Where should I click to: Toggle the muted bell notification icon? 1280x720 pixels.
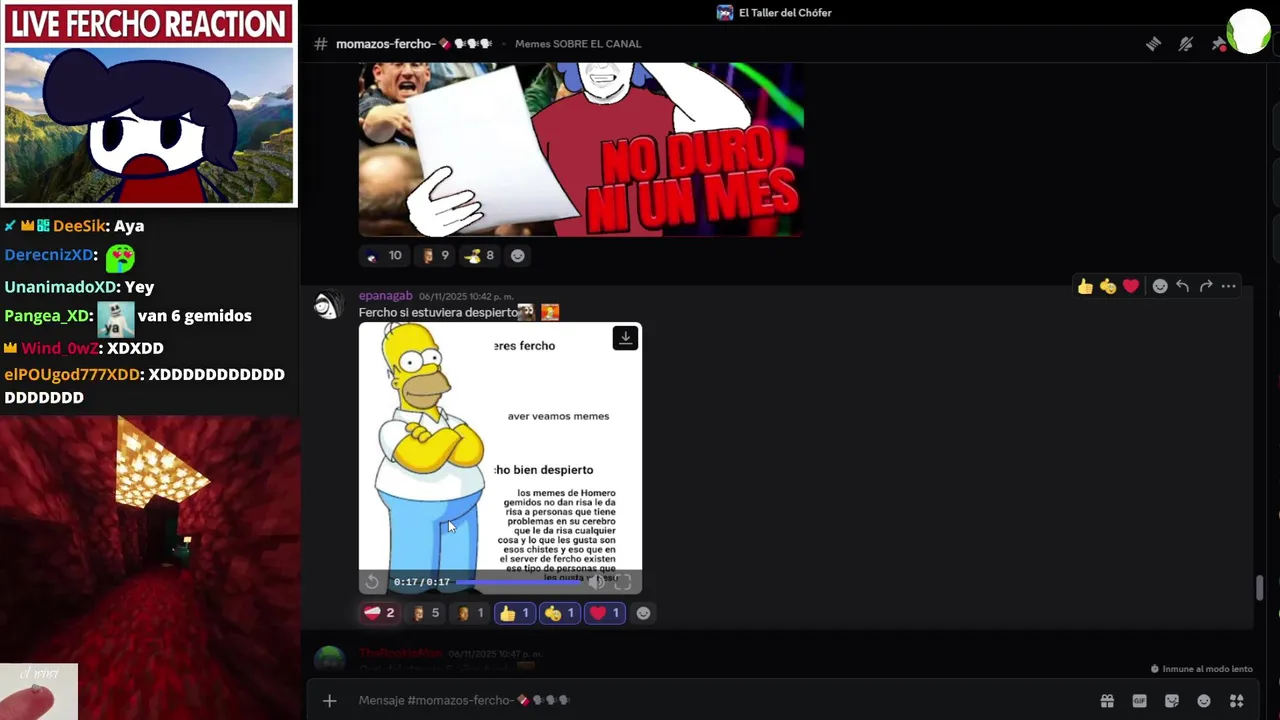point(1186,44)
